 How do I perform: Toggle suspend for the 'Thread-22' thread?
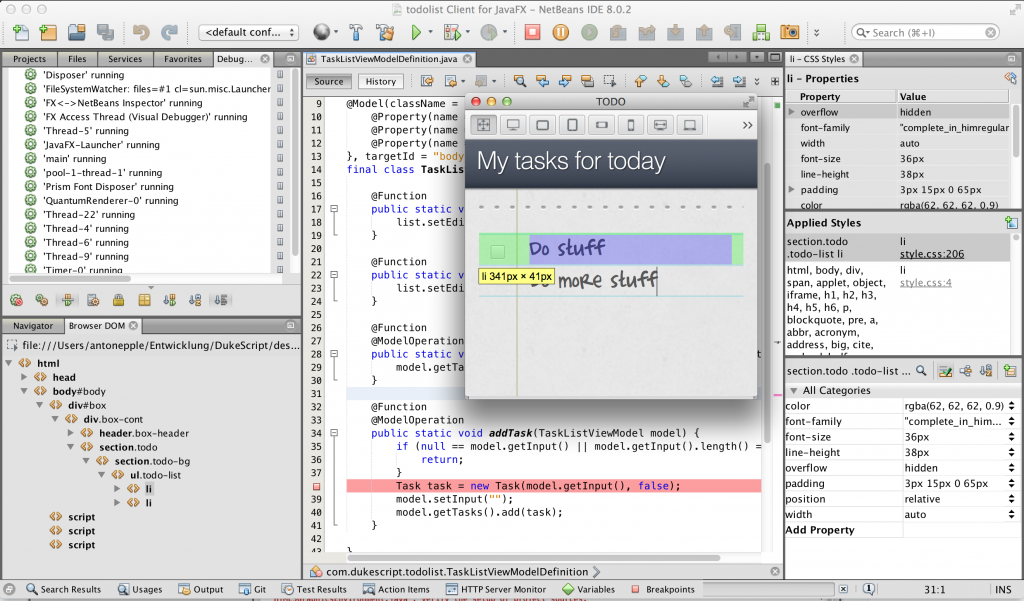[x=280, y=214]
